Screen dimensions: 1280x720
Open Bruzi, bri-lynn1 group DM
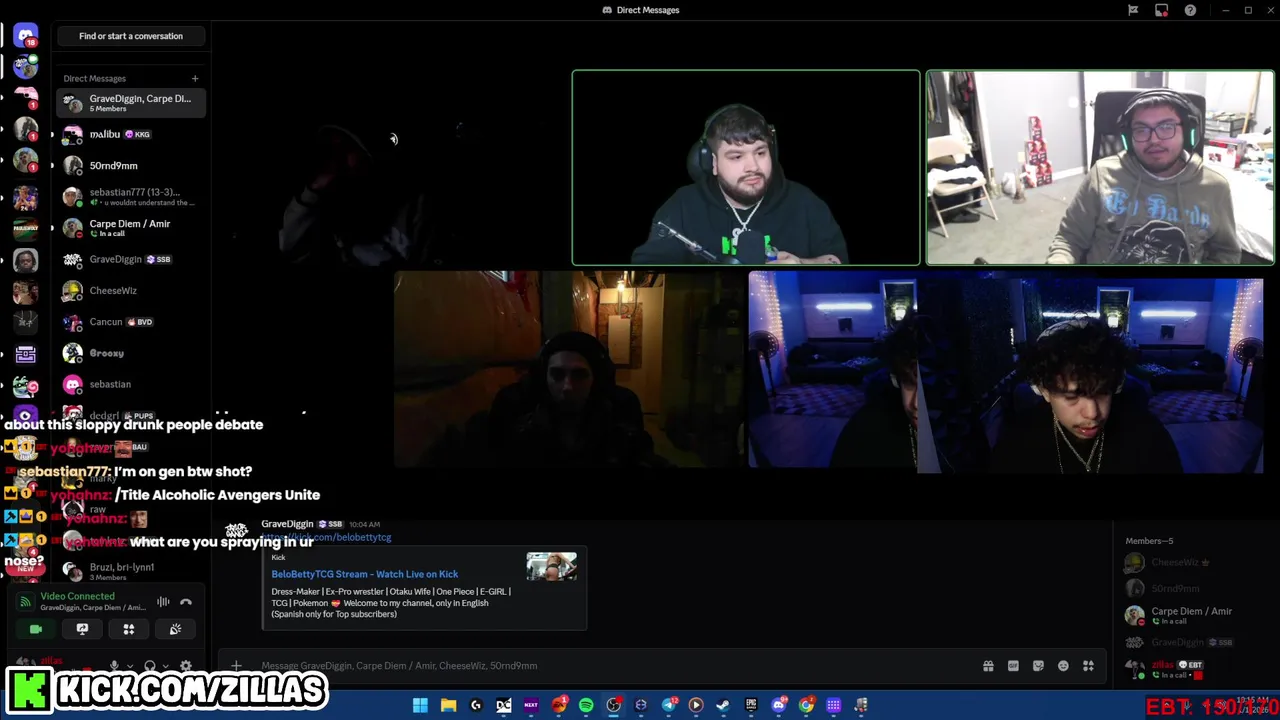click(131, 572)
